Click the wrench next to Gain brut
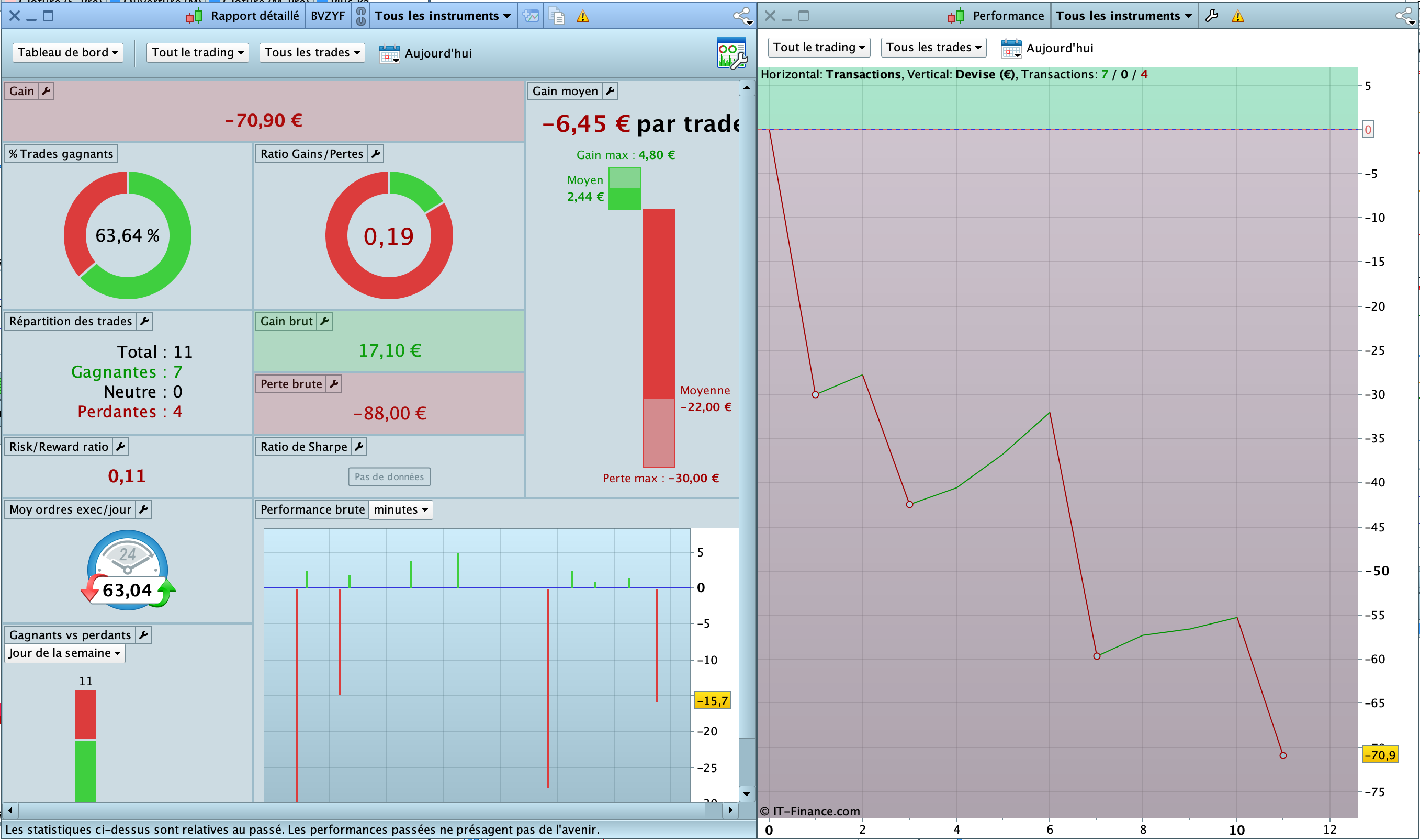1420x840 pixels. pos(324,321)
